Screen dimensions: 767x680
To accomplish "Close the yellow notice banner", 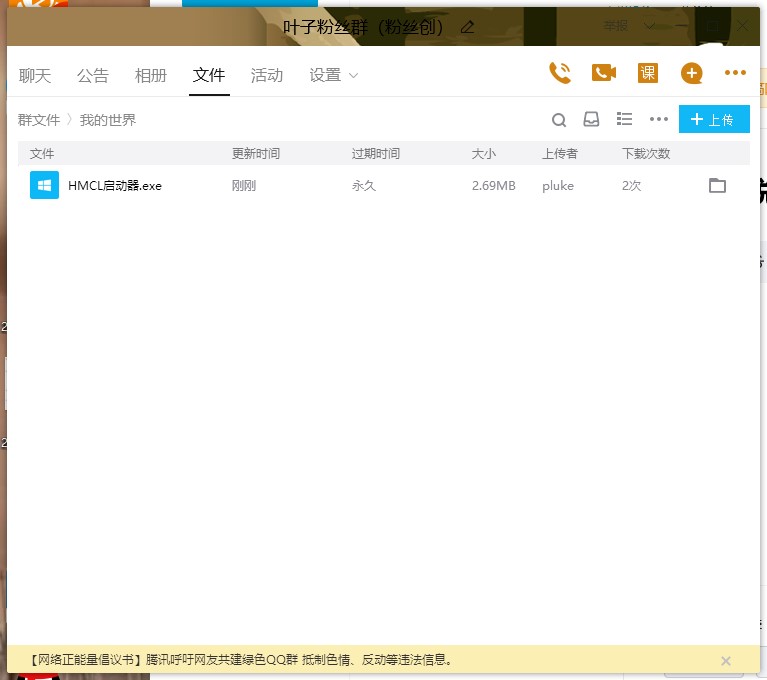I will (726, 661).
